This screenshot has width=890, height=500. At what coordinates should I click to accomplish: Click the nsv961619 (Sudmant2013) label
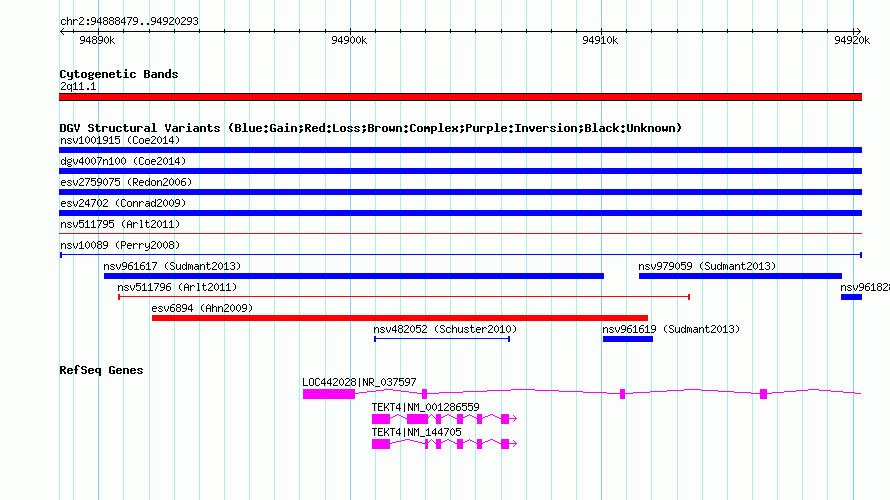671,329
